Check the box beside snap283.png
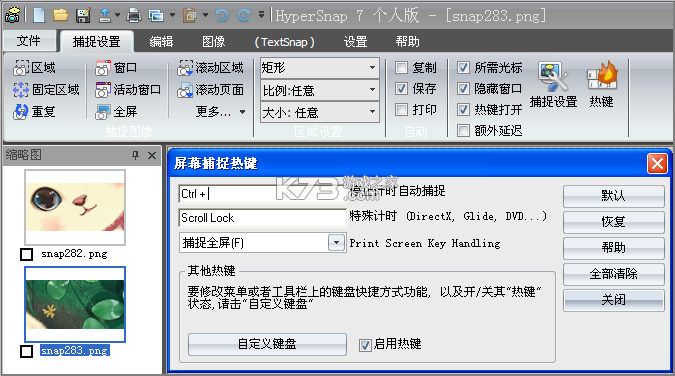The height and width of the screenshot is (376, 675). 27,351
